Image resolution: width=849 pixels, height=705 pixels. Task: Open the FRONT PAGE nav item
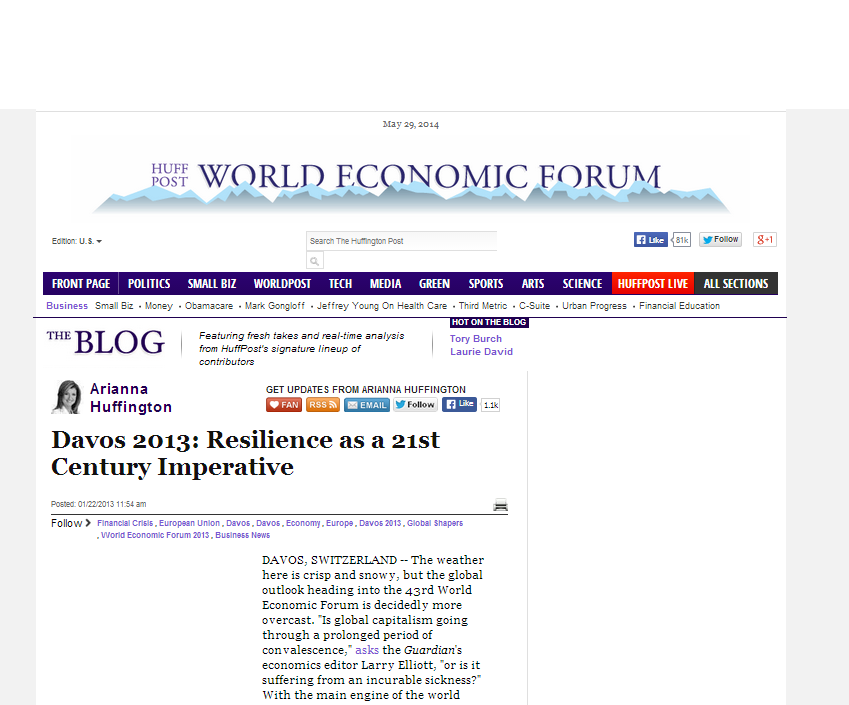pyautogui.click(x=81, y=284)
